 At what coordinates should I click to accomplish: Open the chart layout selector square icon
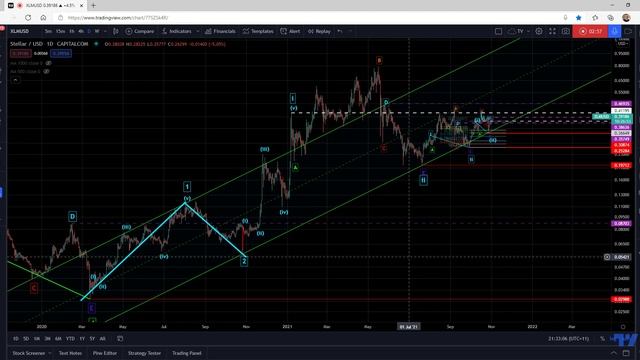[498, 31]
